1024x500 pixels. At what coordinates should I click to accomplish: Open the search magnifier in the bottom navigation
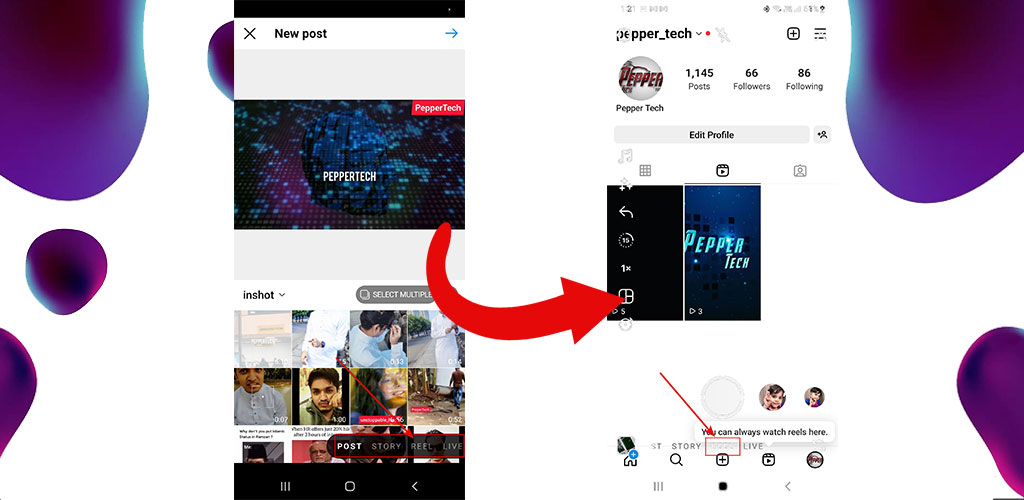pyautogui.click(x=676, y=460)
